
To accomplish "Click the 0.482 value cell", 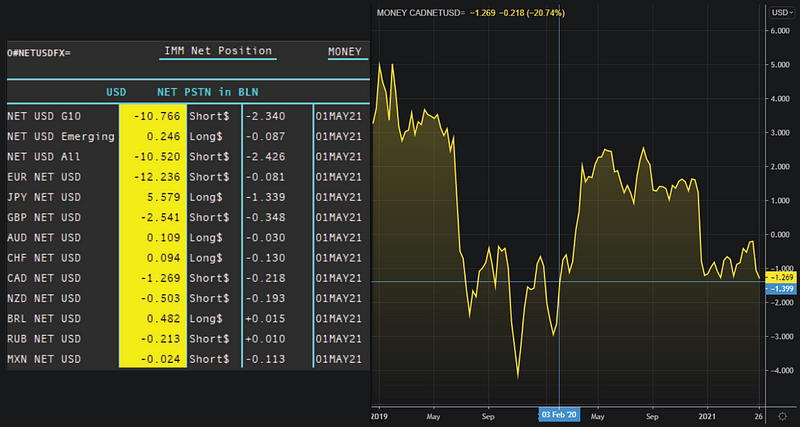I will click(x=164, y=319).
